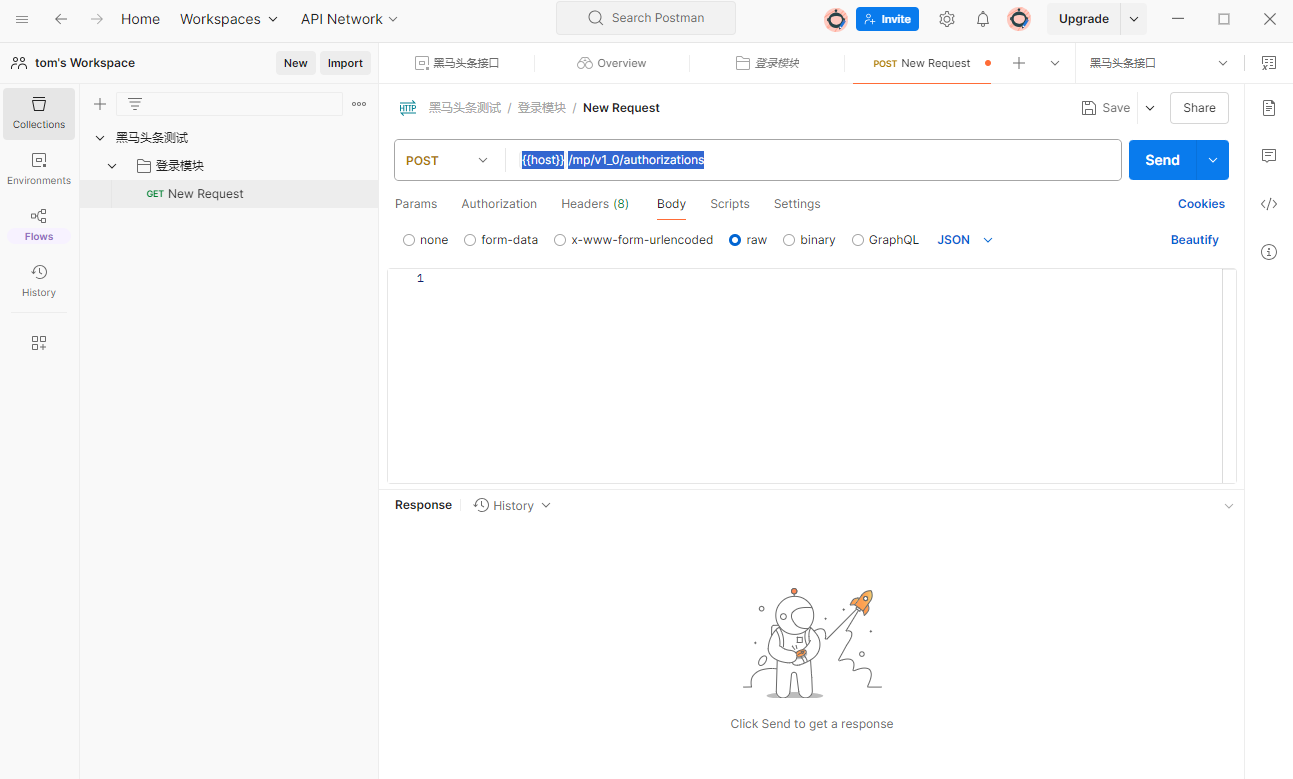Image resolution: width=1293 pixels, height=779 pixels.
Task: Open the response History dropdown
Action: pyautogui.click(x=512, y=505)
